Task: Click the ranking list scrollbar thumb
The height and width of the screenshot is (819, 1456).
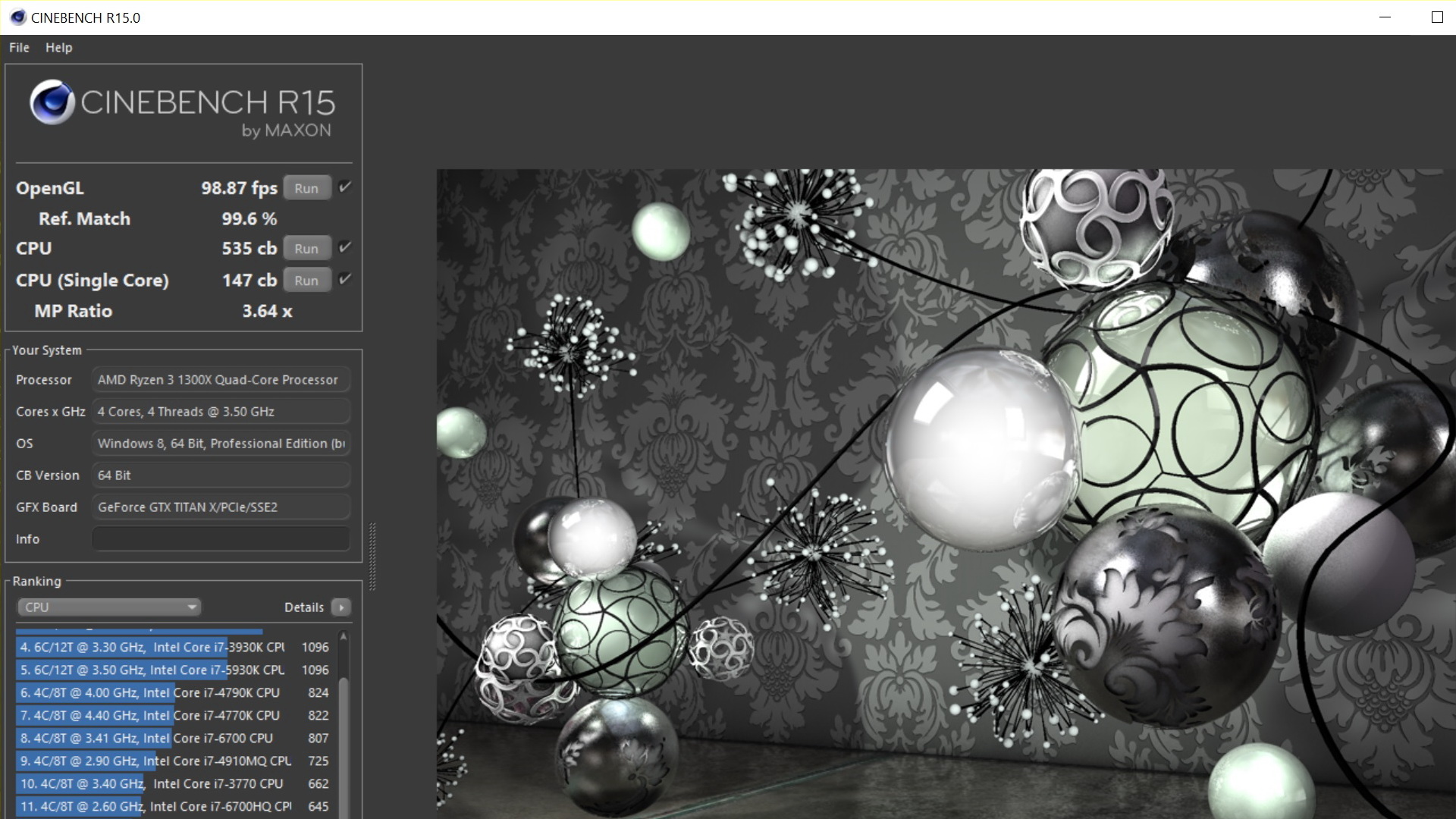Action: [344, 747]
